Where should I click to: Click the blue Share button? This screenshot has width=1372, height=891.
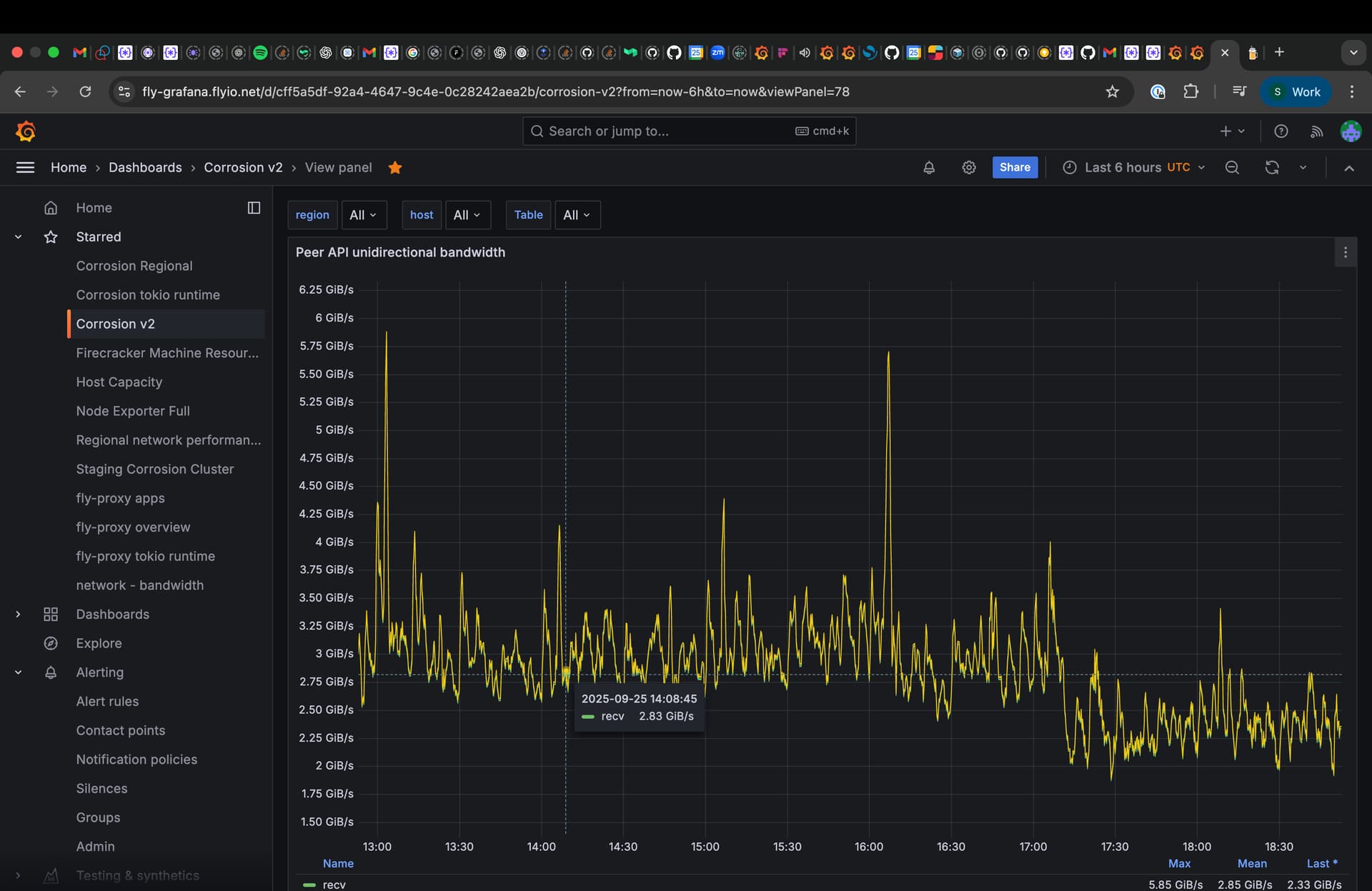[x=1014, y=167]
